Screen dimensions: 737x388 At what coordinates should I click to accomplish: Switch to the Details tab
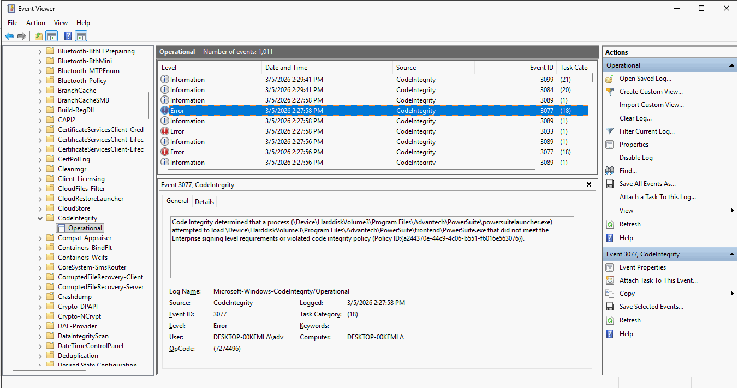click(204, 201)
